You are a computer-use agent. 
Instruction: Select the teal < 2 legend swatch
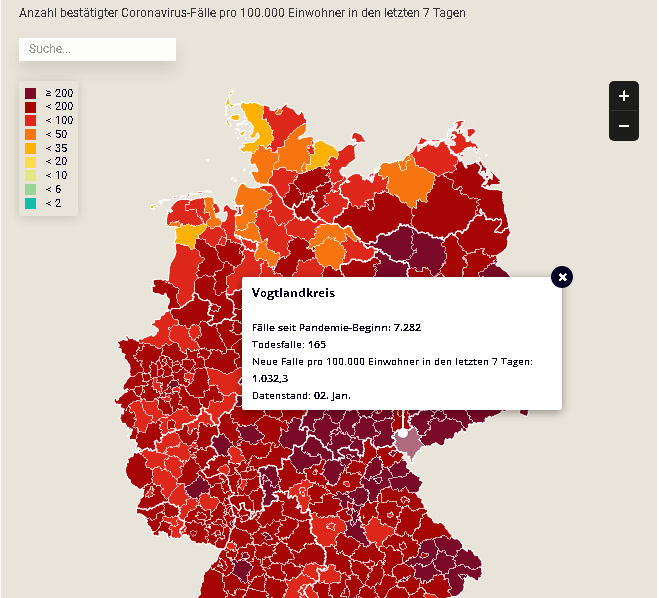pyautogui.click(x=31, y=203)
